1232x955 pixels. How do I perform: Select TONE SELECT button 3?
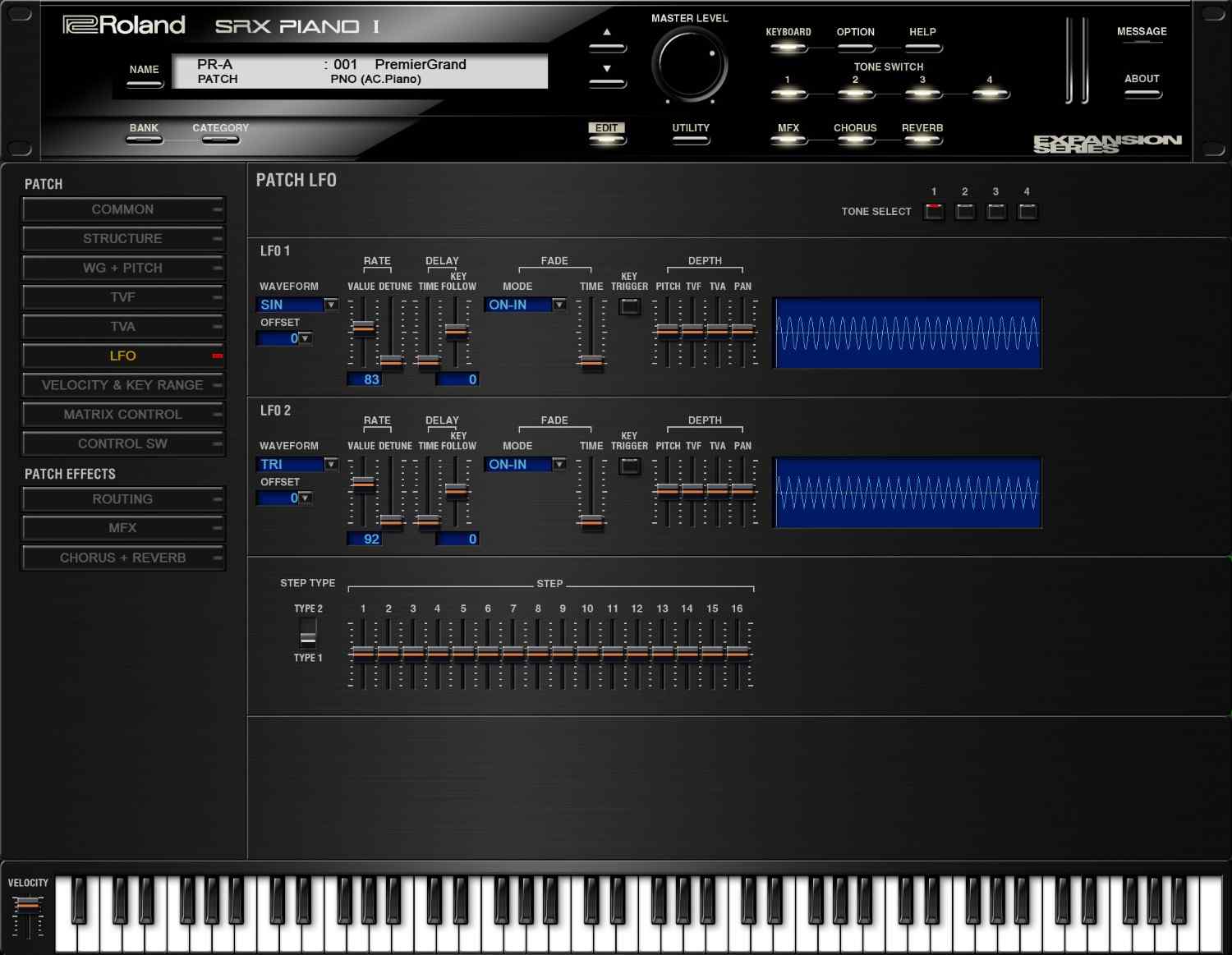coord(995,211)
